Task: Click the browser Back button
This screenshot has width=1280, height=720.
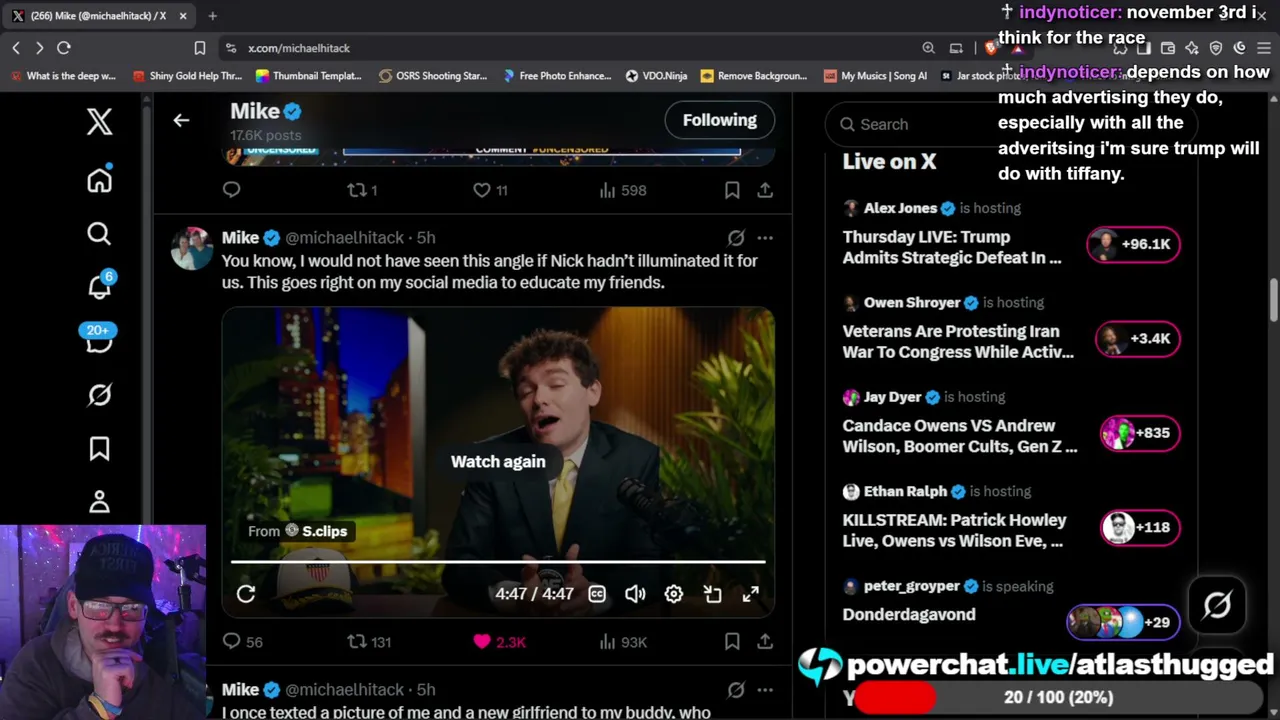Action: 16,48
